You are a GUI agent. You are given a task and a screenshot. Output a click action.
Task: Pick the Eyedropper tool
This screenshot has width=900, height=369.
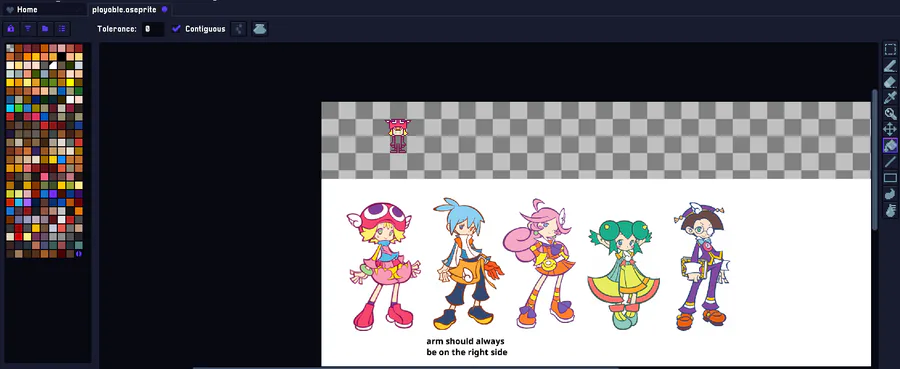coord(890,98)
